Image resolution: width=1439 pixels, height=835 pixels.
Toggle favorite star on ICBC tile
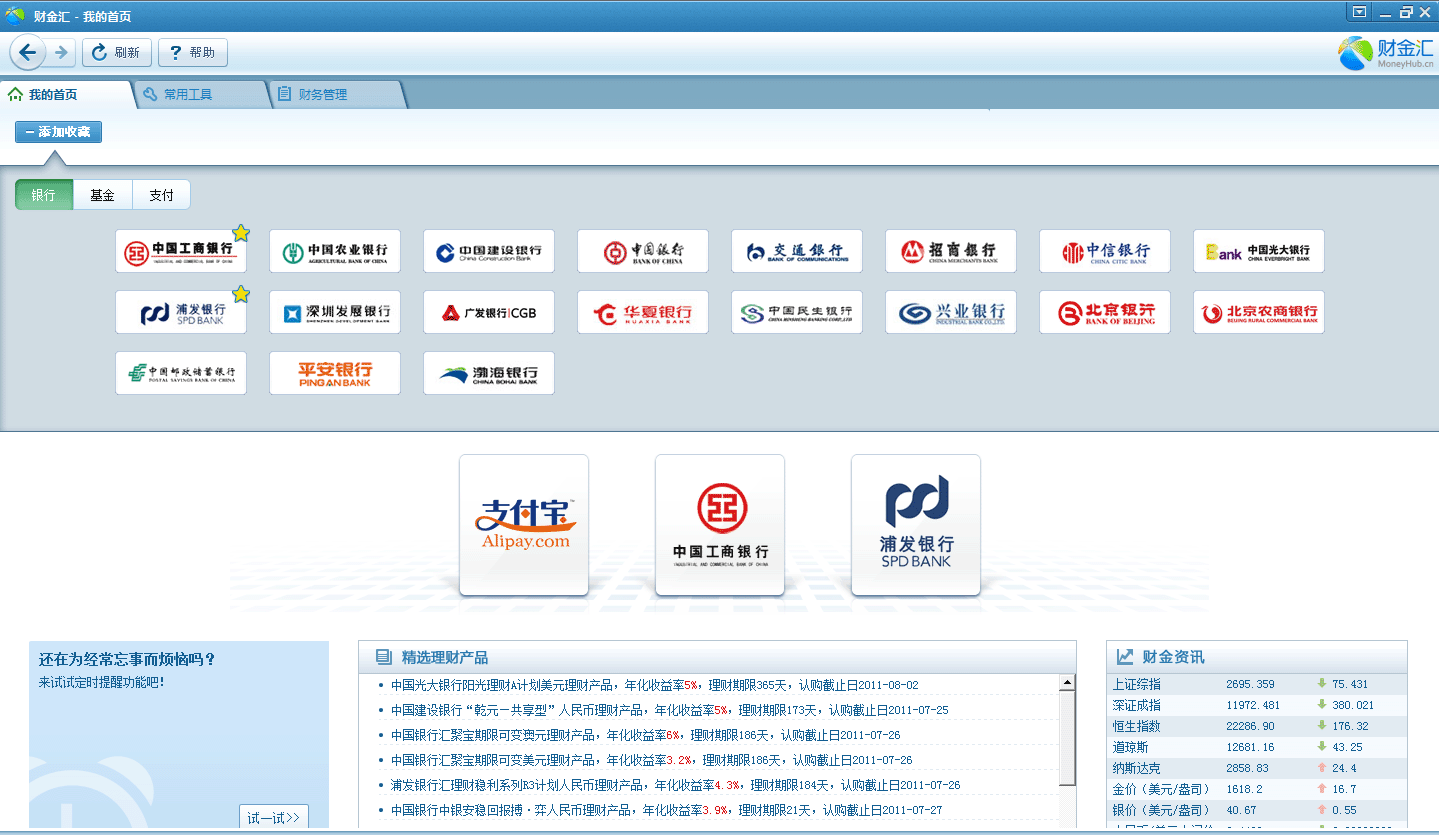pos(241,233)
